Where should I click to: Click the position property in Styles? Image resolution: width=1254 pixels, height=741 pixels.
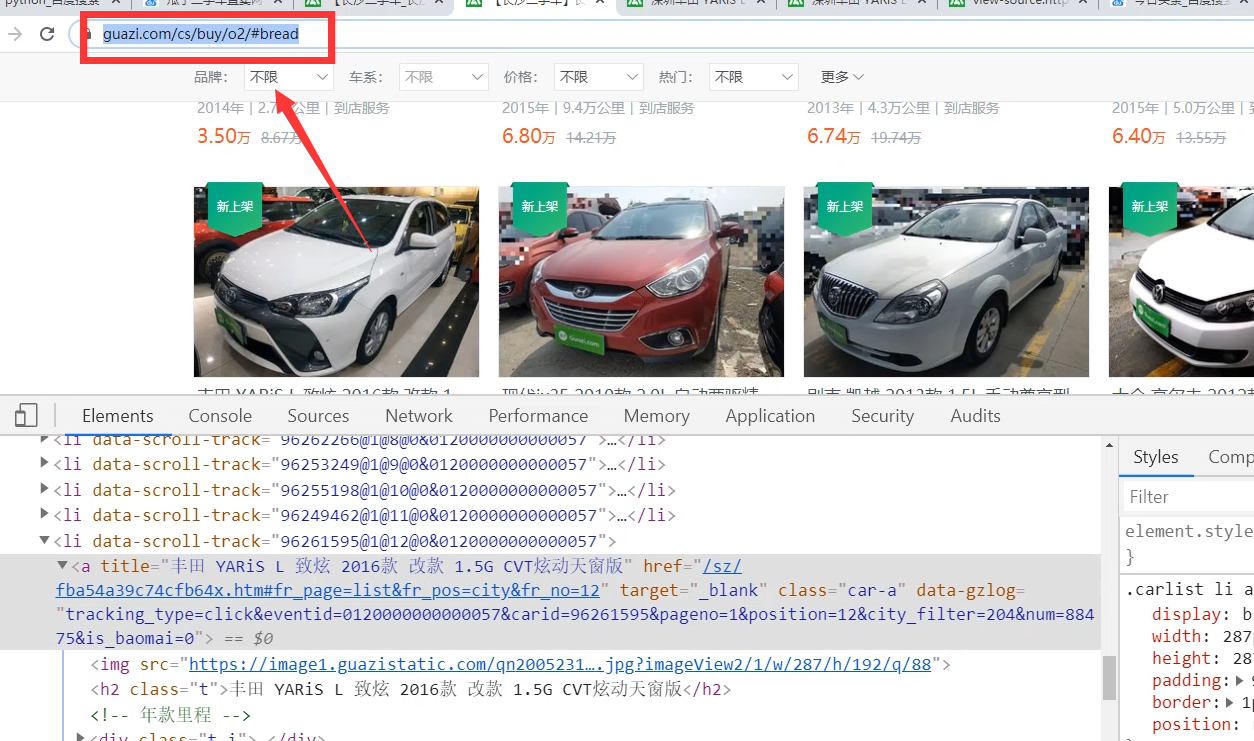(1190, 724)
